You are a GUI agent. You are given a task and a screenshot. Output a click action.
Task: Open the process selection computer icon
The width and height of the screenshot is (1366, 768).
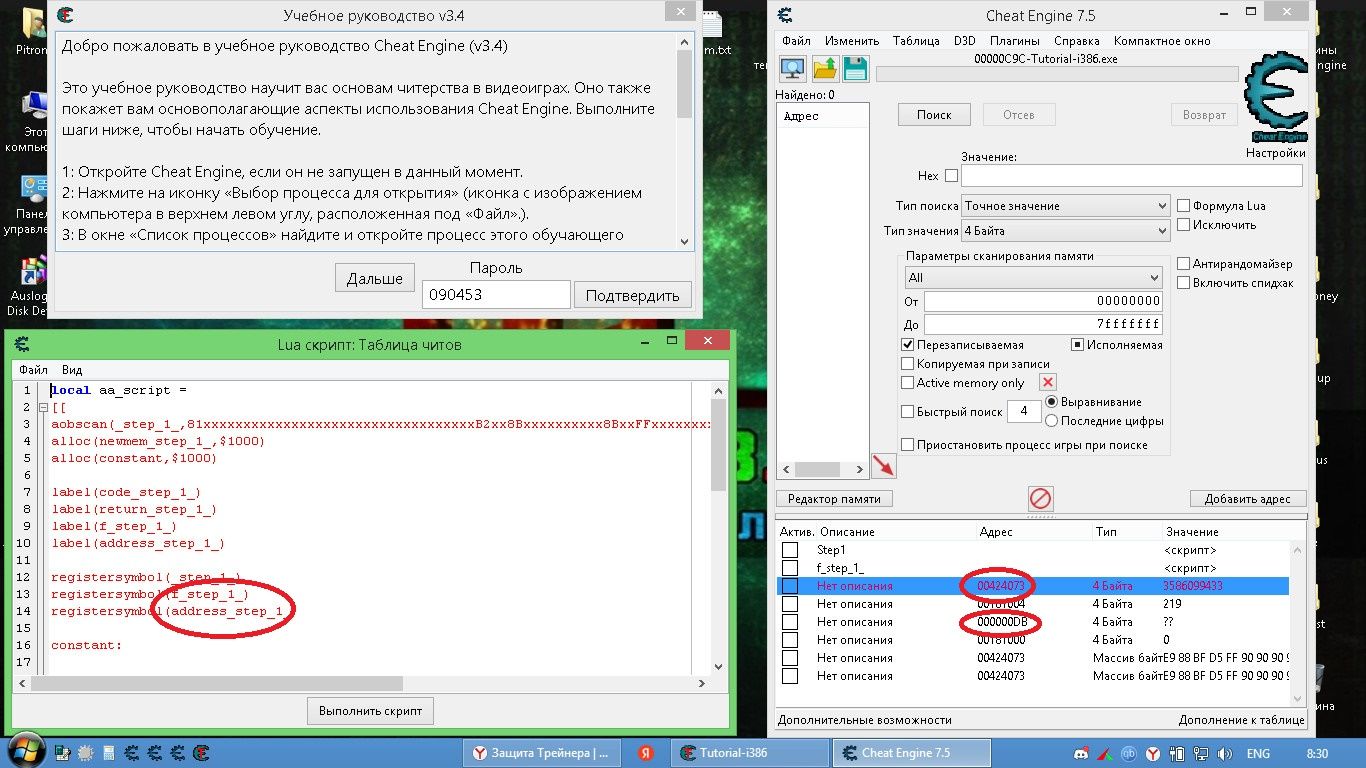click(793, 69)
